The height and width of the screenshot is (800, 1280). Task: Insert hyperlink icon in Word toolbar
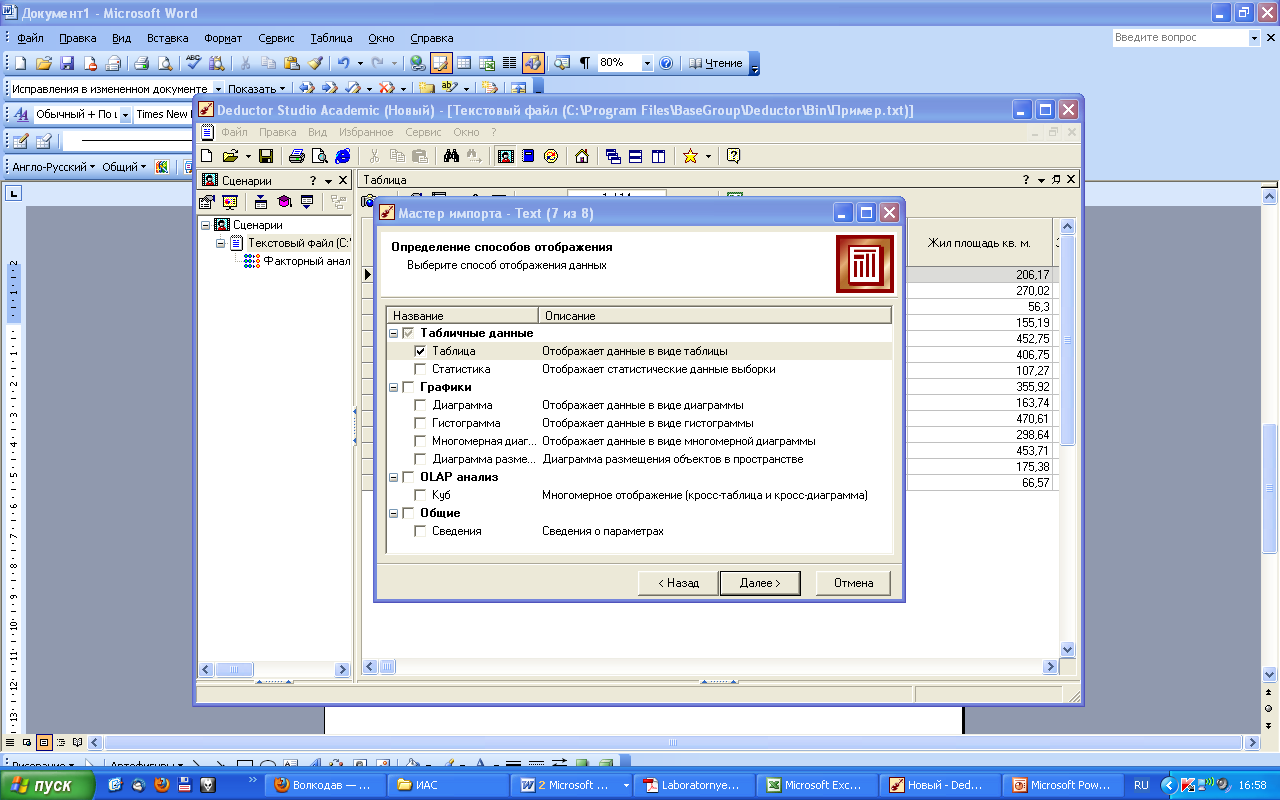pos(418,63)
